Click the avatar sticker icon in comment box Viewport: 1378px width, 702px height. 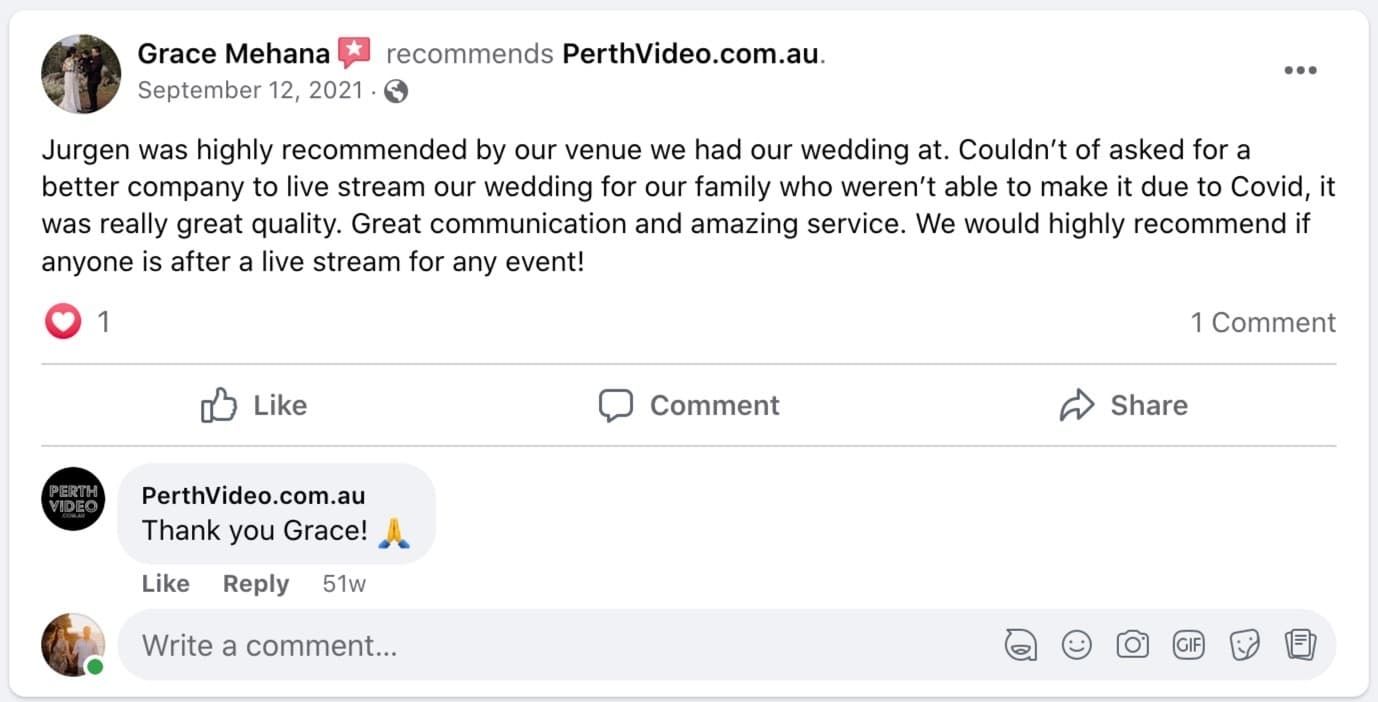pos(1021,646)
